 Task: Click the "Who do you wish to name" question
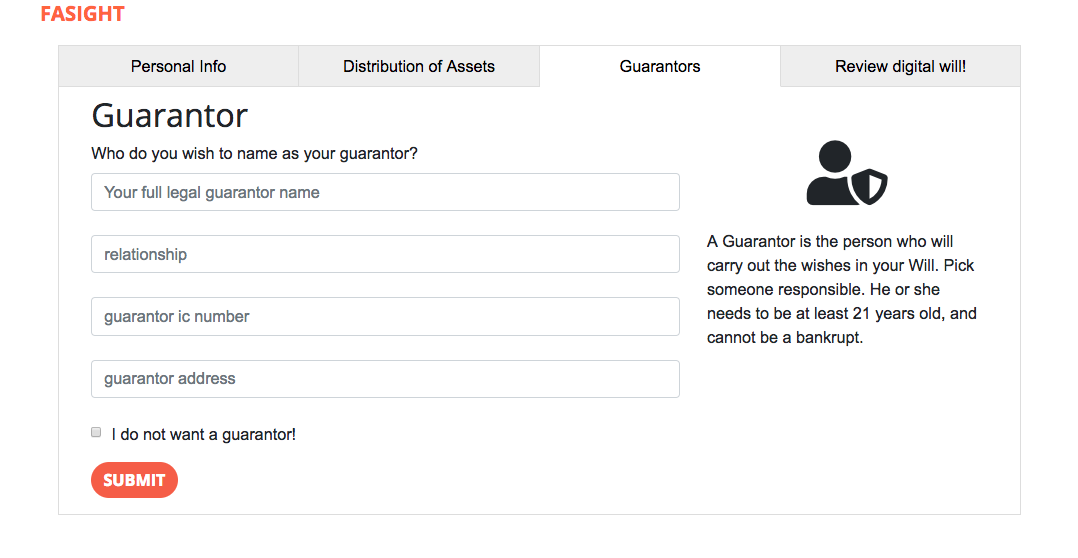click(x=254, y=153)
